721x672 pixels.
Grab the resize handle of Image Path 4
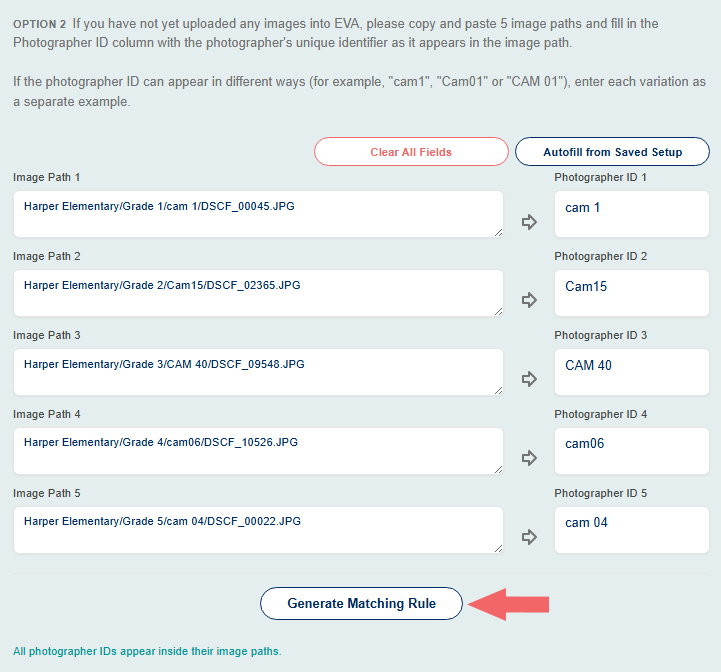pyautogui.click(x=498, y=470)
